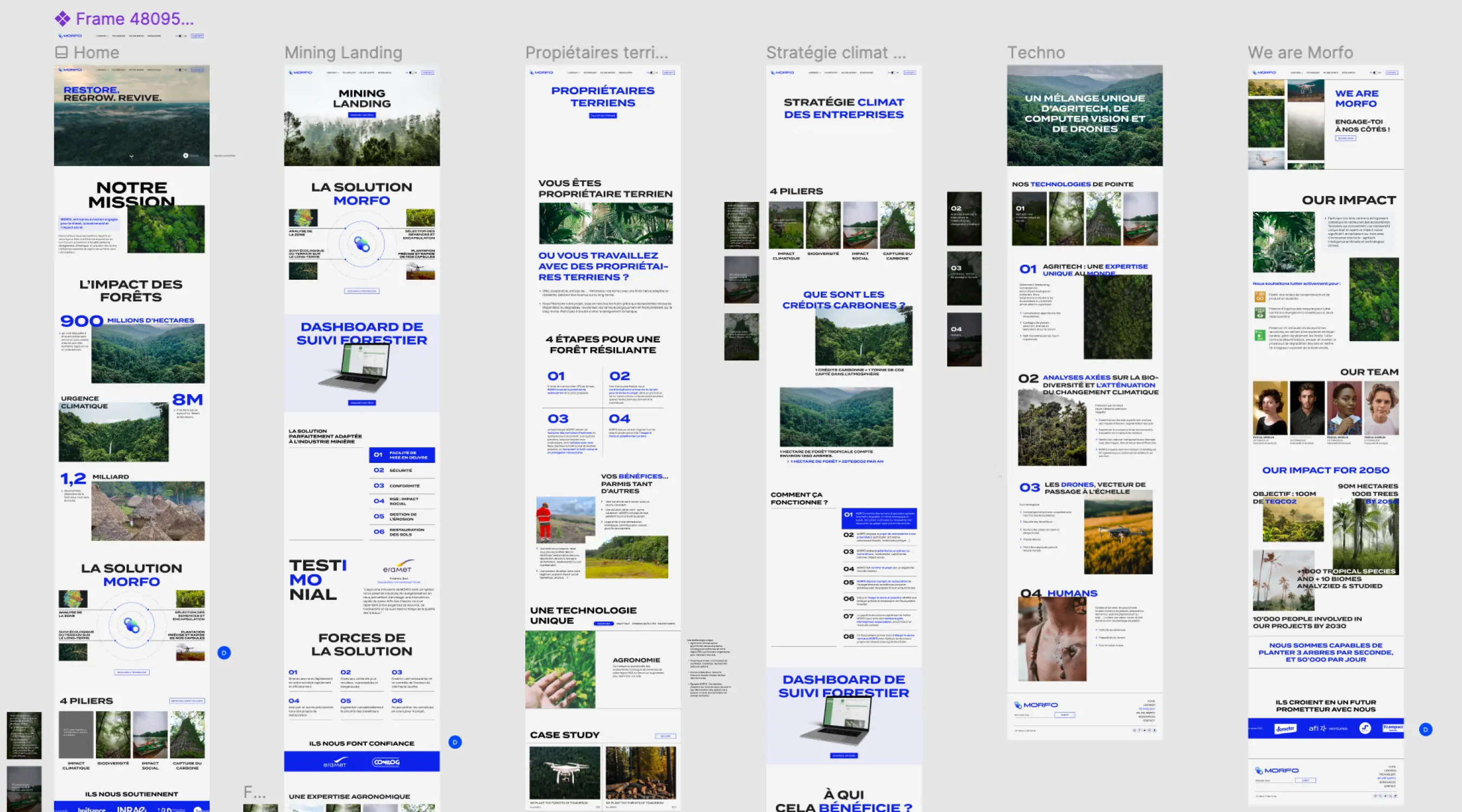Image resolution: width=1462 pixels, height=812 pixels.
Task: Click the down chevron in Home hero
Action: tap(132, 156)
